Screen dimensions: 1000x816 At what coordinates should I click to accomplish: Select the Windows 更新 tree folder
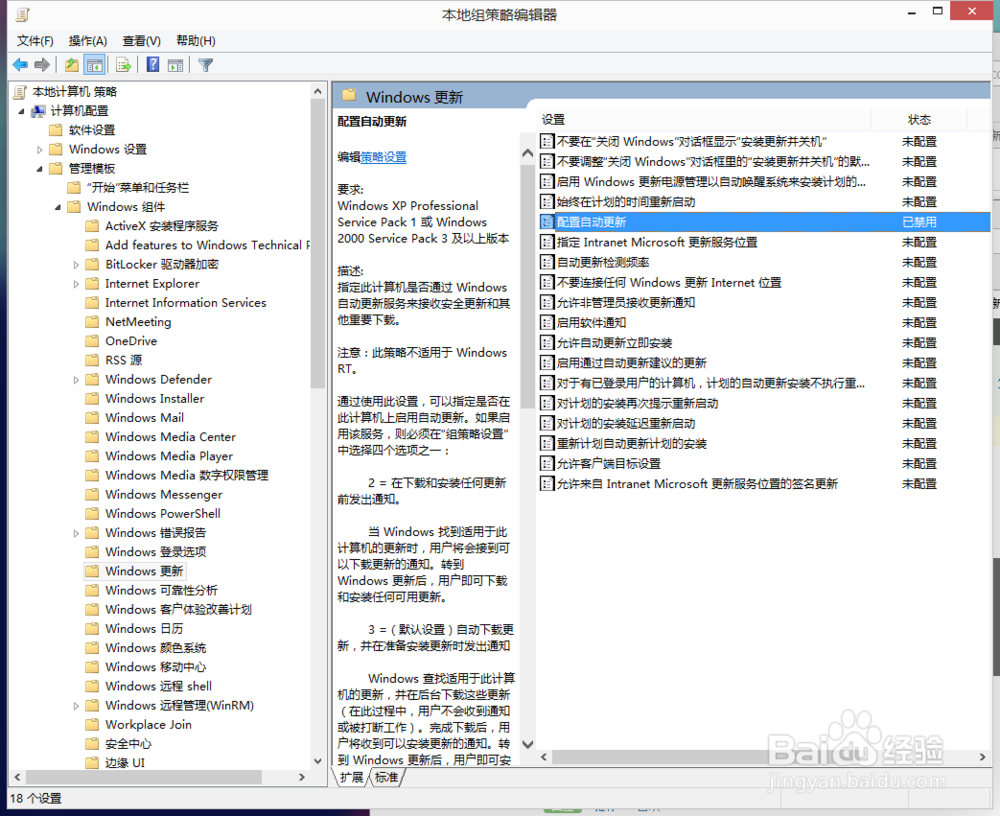click(x=144, y=571)
